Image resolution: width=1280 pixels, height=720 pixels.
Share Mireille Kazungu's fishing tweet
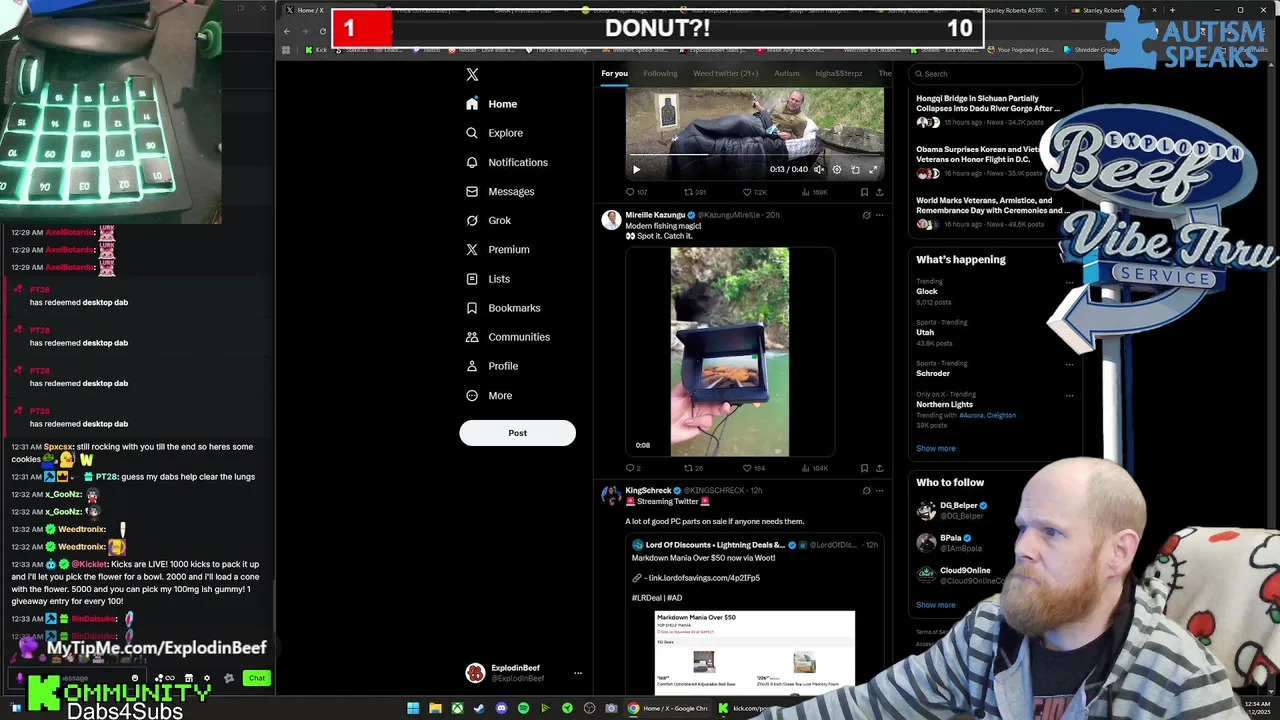pyautogui.click(x=879, y=468)
